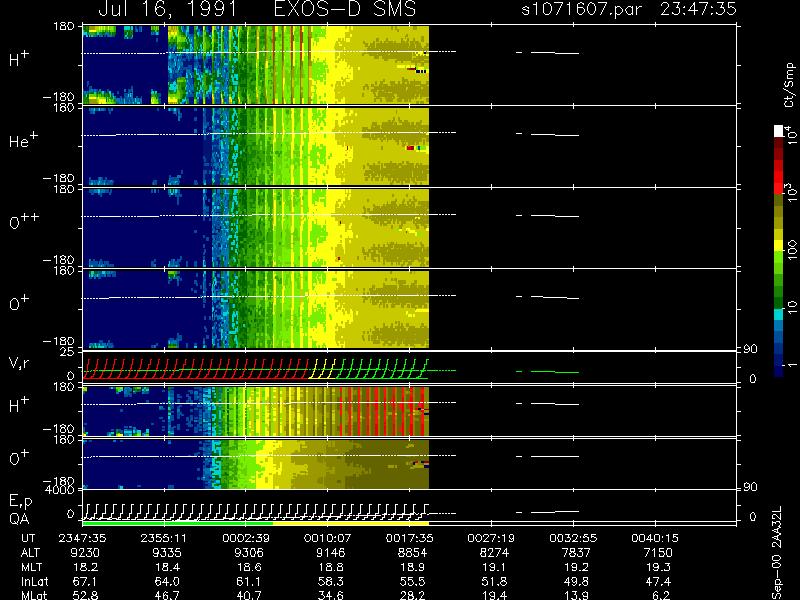Viewport: 800px width, 600px height.
Task: Click the InLat value '55.5'
Action: point(413,581)
